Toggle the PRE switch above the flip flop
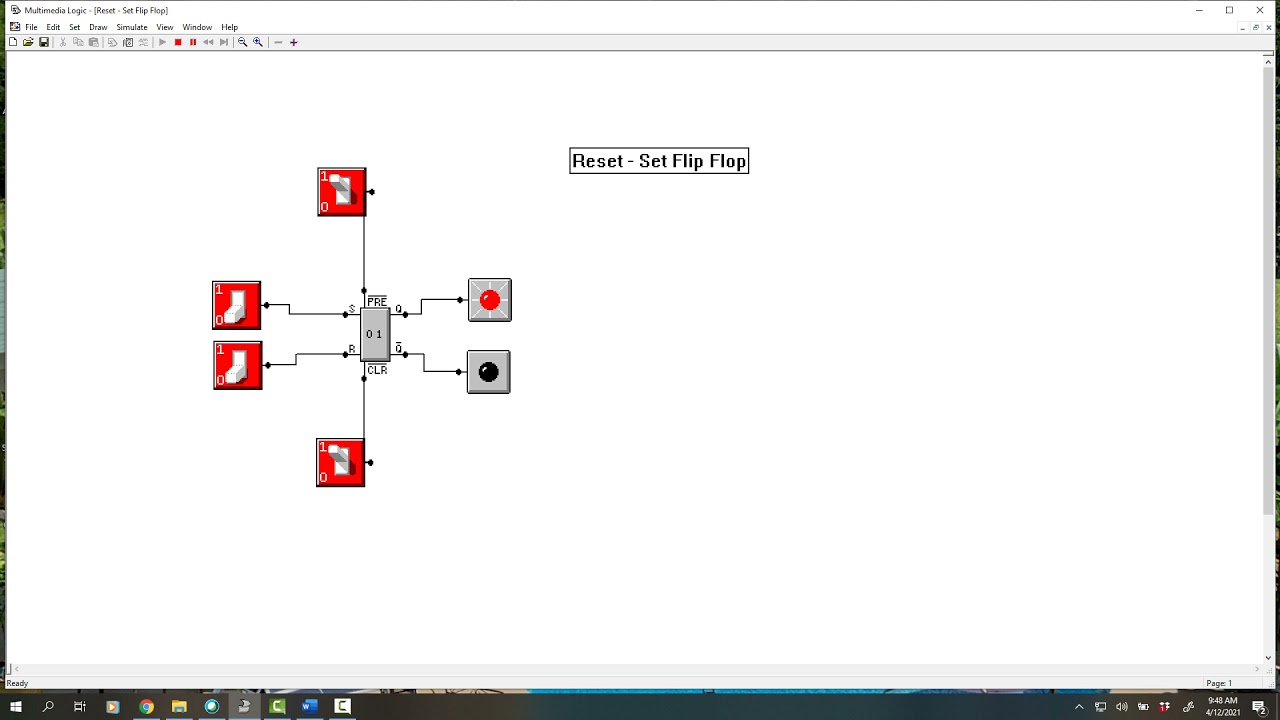The width and height of the screenshot is (1280, 720). pyautogui.click(x=342, y=192)
